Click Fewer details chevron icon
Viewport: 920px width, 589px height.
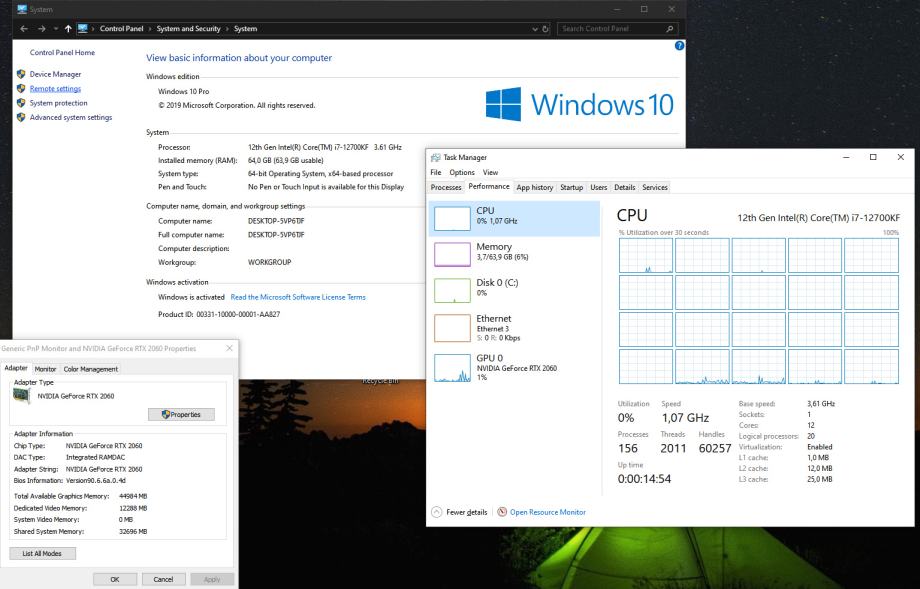click(x=437, y=512)
